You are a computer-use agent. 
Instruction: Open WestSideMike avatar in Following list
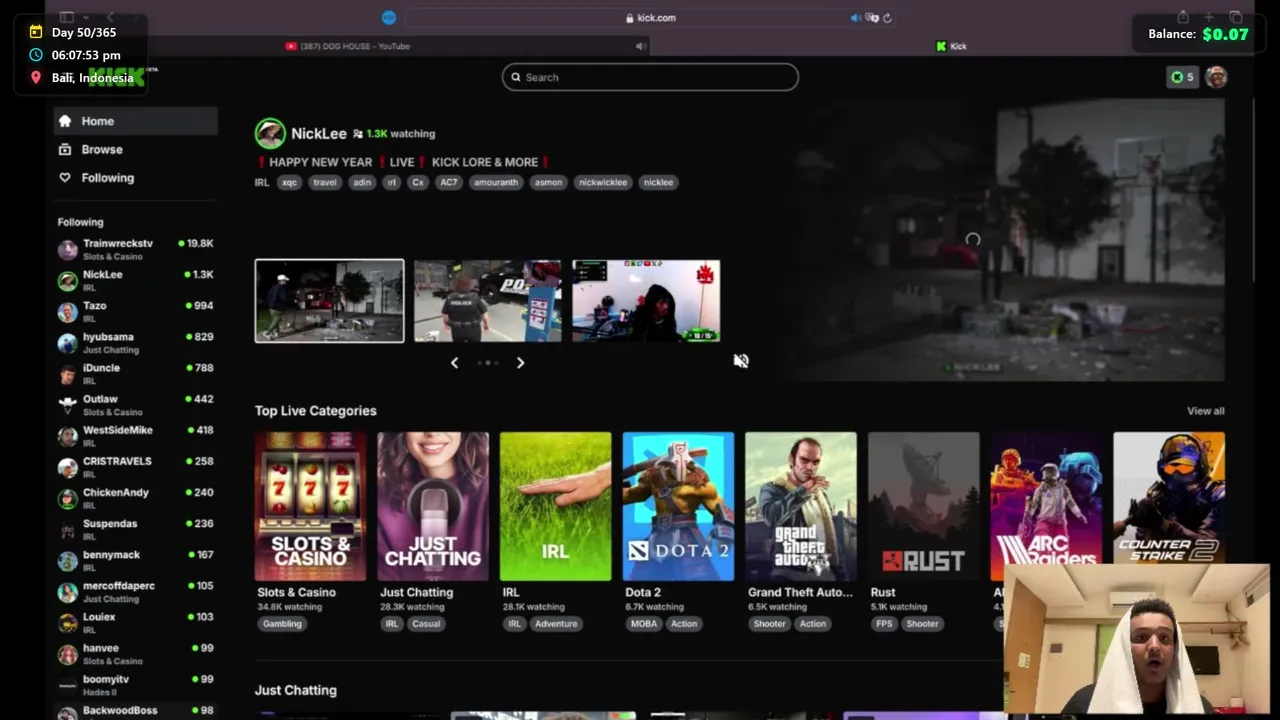(x=67, y=436)
